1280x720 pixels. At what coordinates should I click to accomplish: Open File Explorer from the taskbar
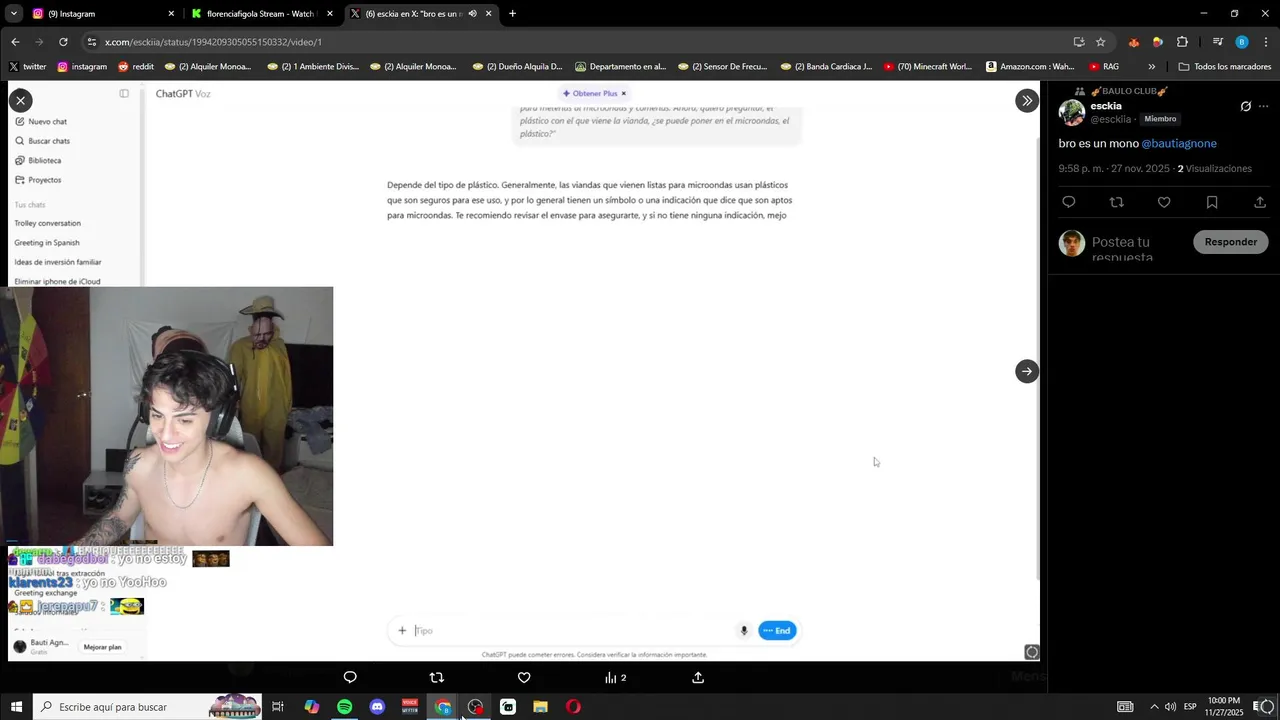pos(540,707)
